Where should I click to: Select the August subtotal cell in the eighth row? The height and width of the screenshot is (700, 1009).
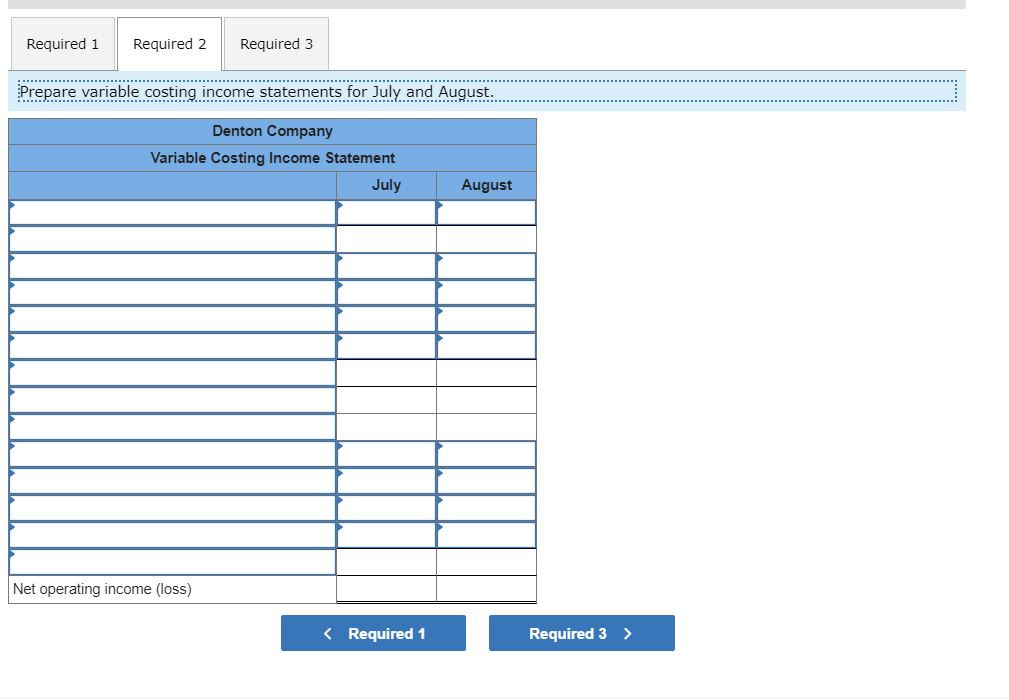tap(487, 399)
